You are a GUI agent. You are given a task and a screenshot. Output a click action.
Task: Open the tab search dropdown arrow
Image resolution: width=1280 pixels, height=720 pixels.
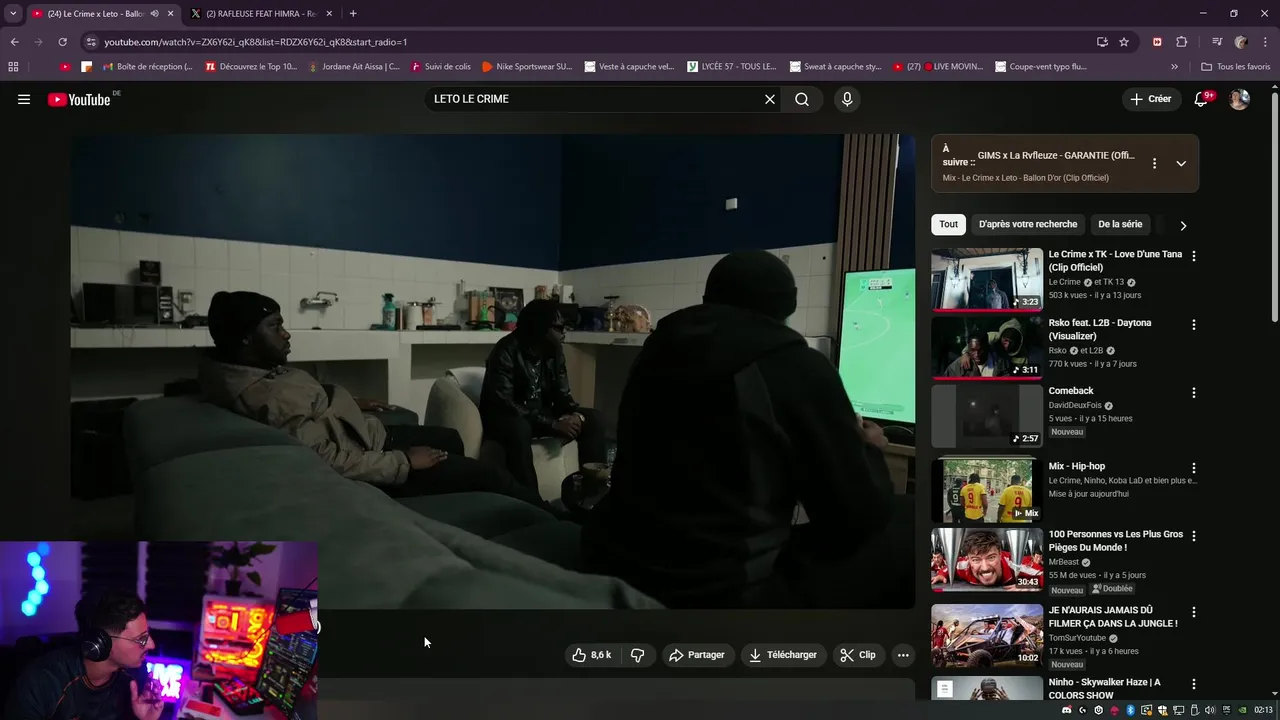pyautogui.click(x=13, y=13)
